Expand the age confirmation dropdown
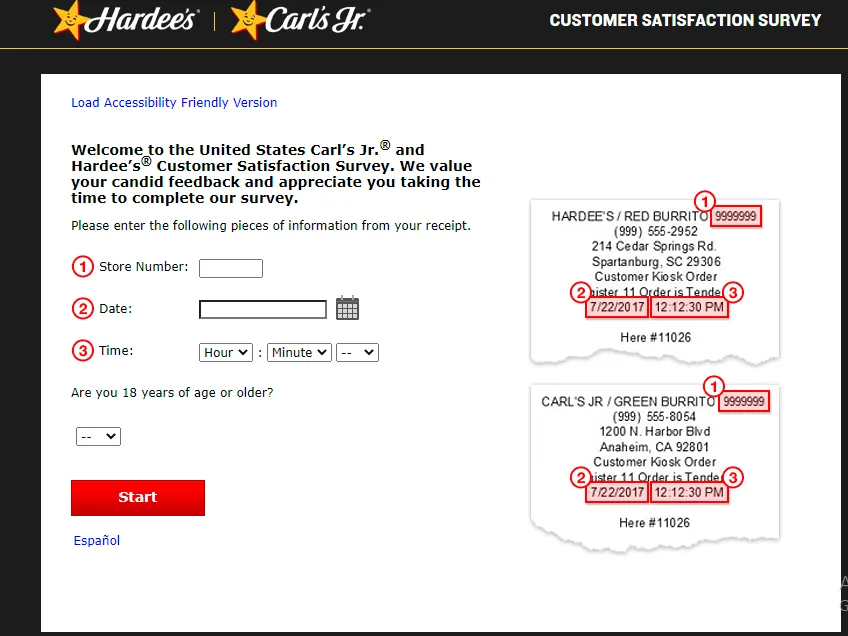 tap(98, 436)
